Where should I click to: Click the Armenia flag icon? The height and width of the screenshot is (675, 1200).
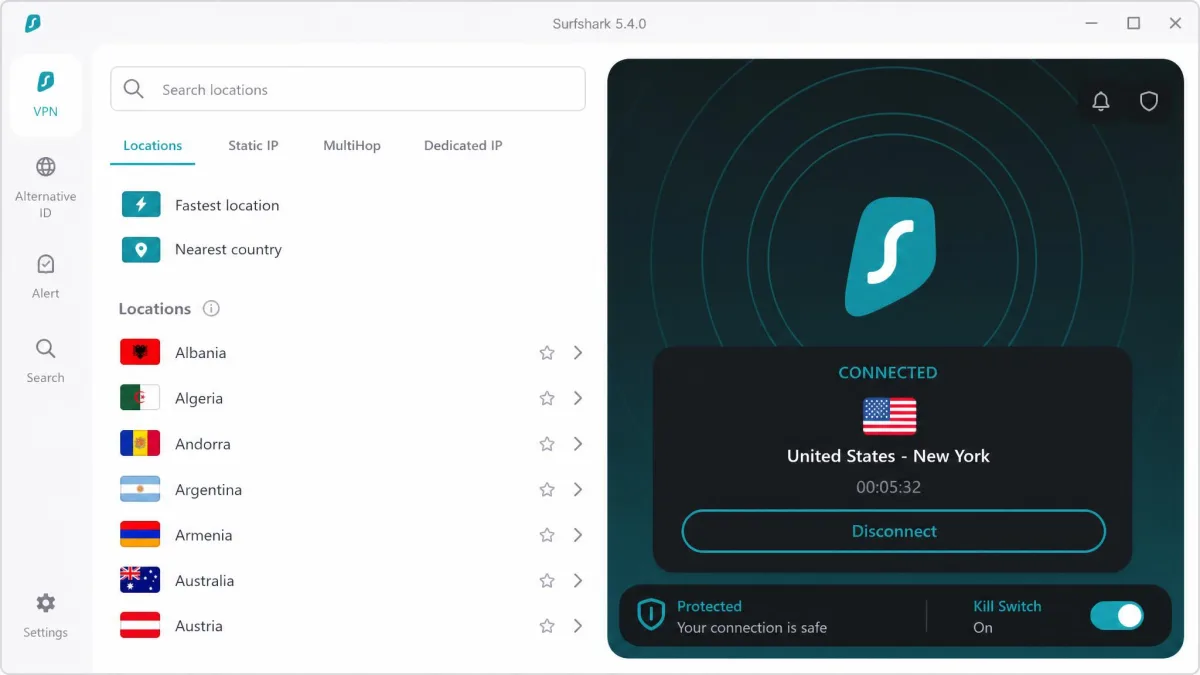coord(140,535)
